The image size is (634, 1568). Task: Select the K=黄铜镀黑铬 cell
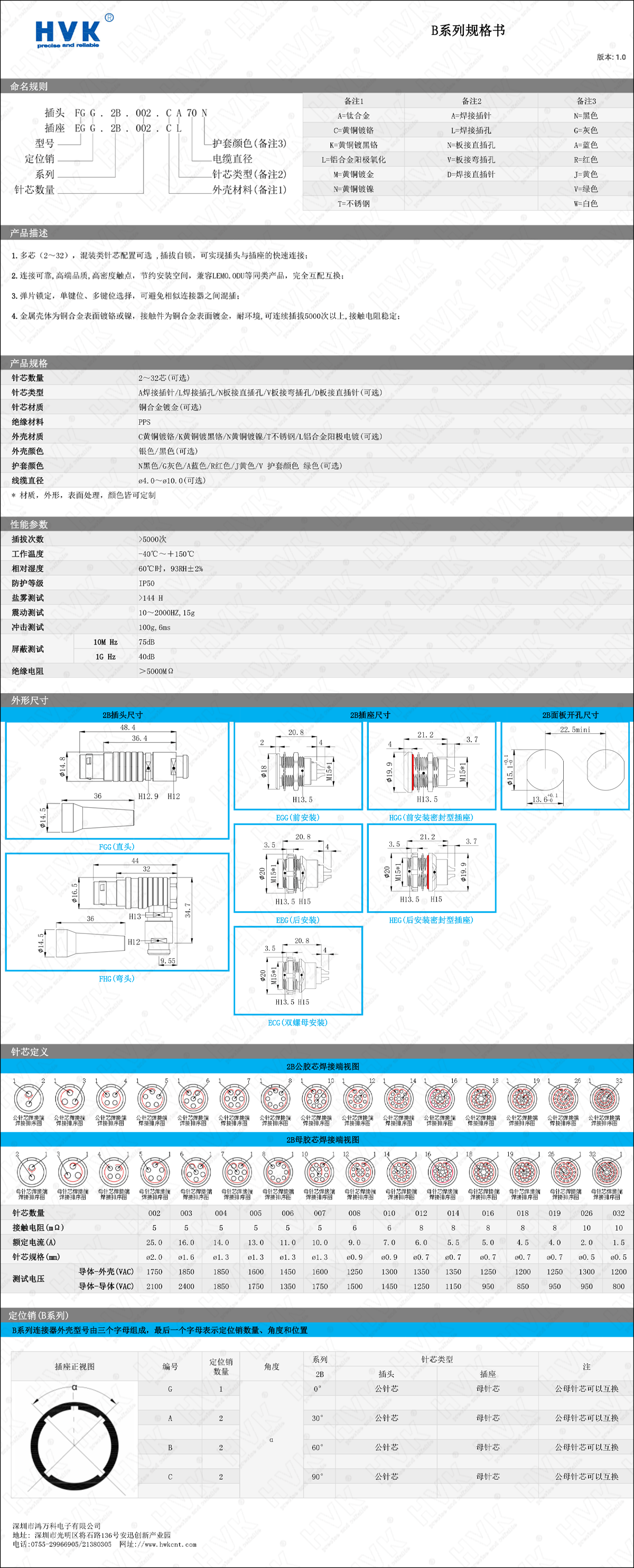pos(353,145)
